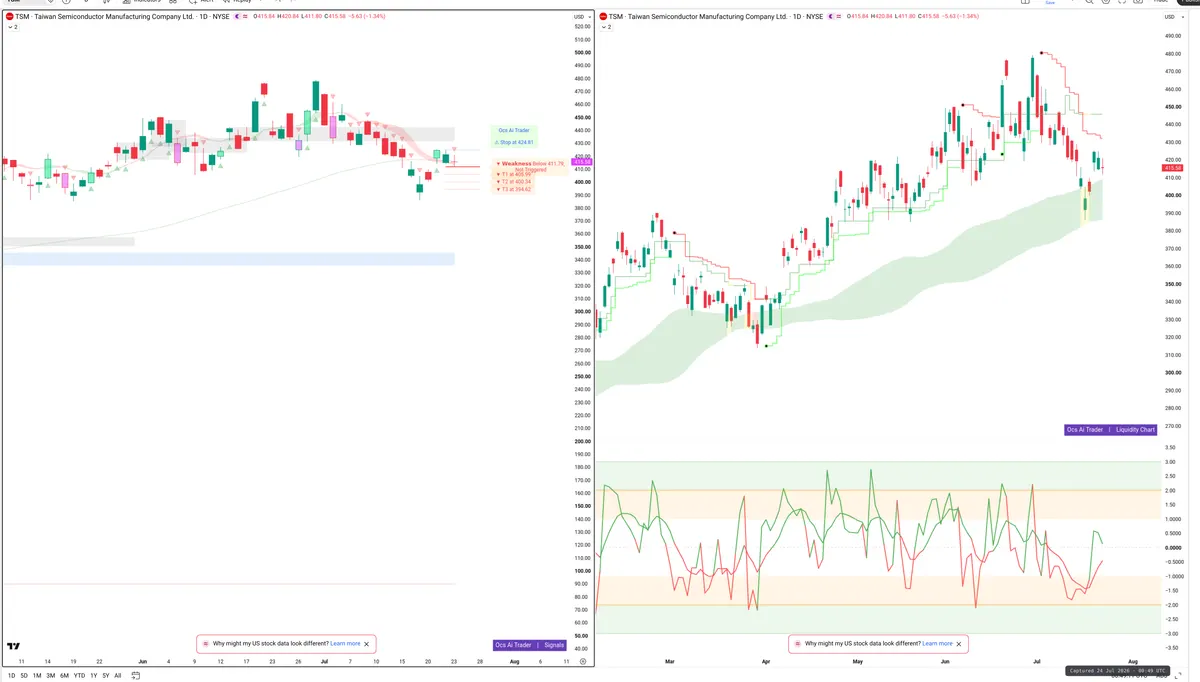
Task: Follow Learn more link on right chart notice
Action: [x=937, y=644]
